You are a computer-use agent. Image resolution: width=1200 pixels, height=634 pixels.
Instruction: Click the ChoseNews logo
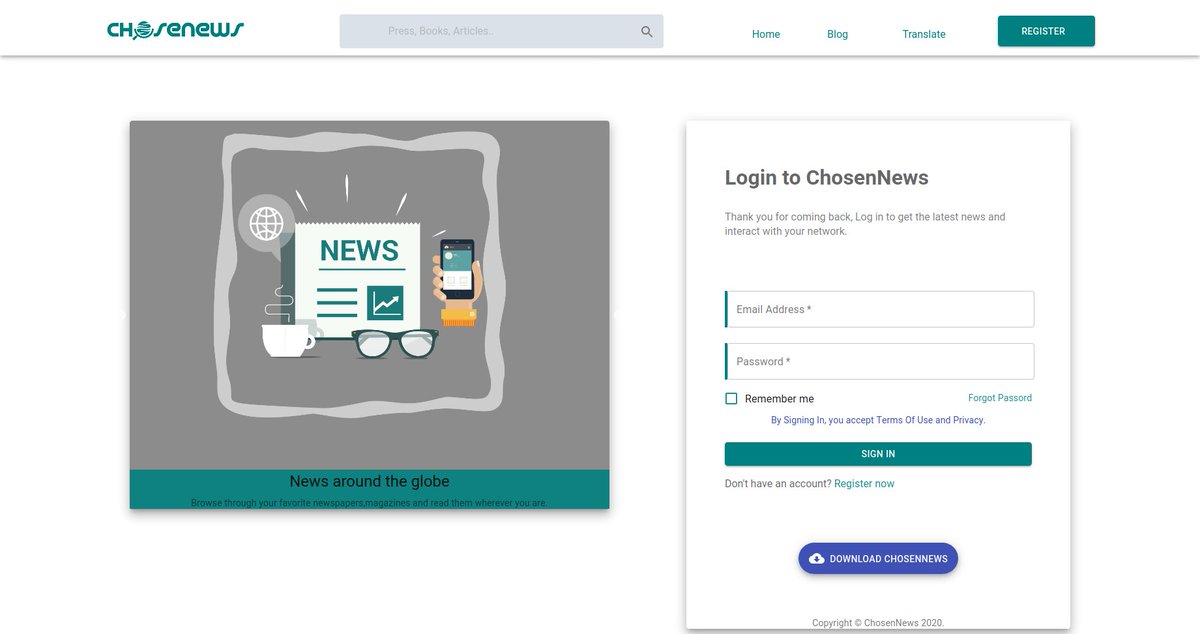[176, 30]
